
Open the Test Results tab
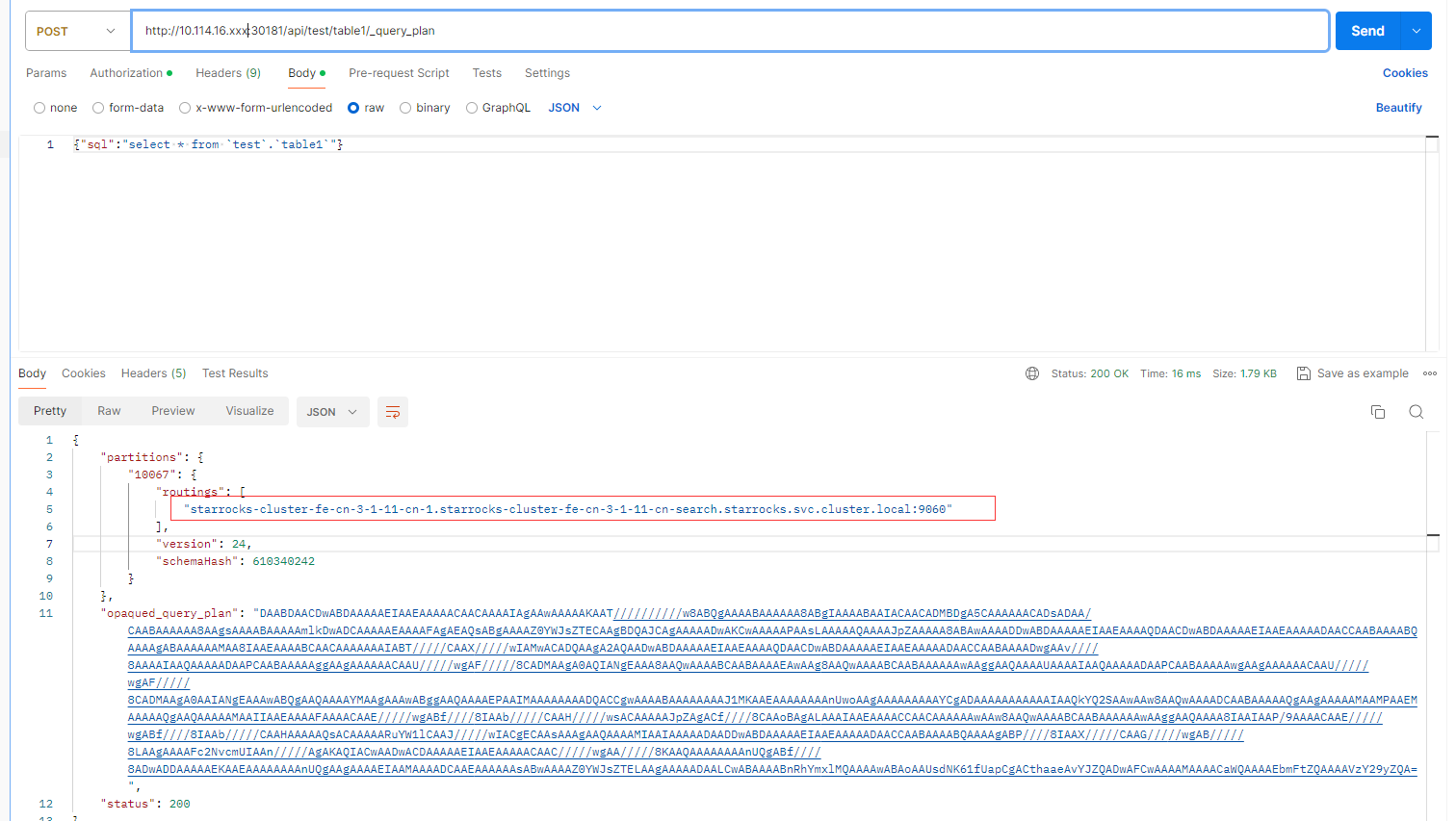pyautogui.click(x=235, y=373)
